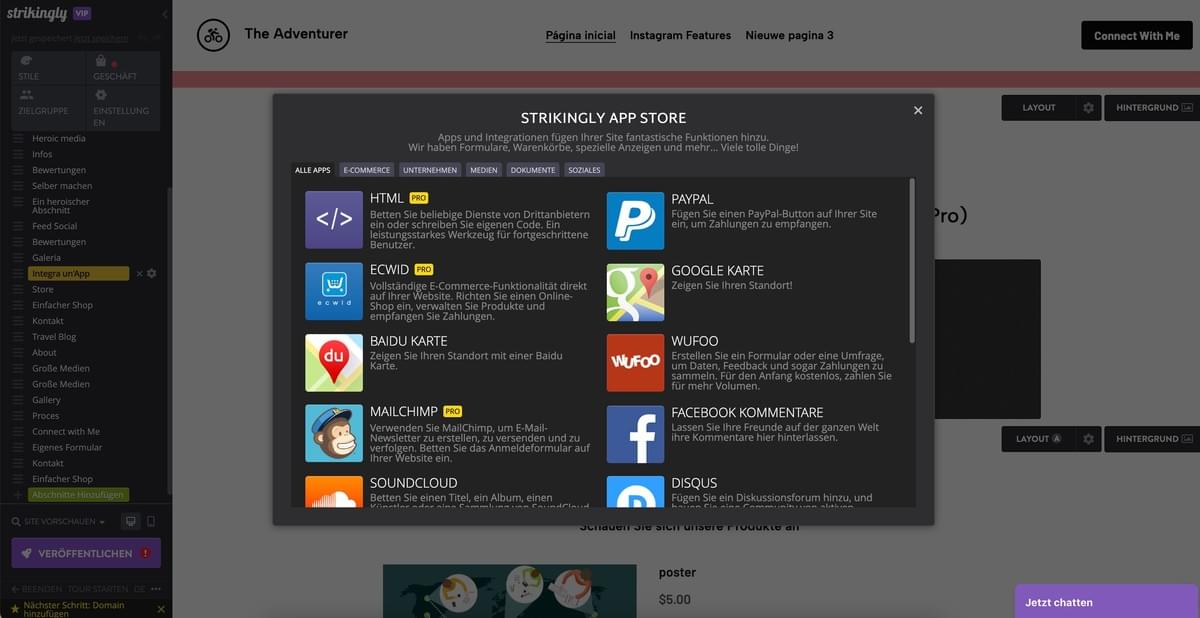Open lower Layout A settings gear
Image resolution: width=1200 pixels, height=618 pixels.
(x=1089, y=439)
